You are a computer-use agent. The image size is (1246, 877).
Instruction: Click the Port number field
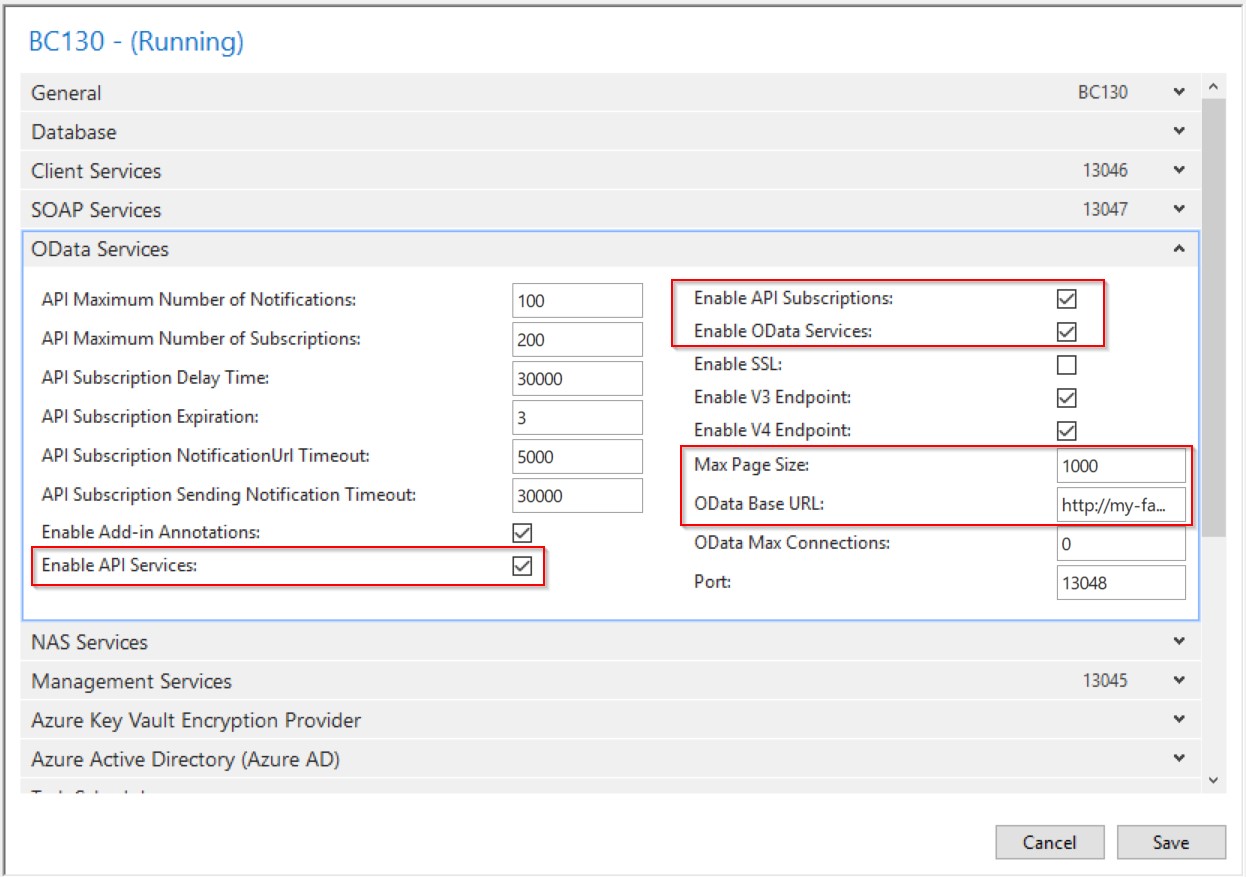click(1120, 583)
